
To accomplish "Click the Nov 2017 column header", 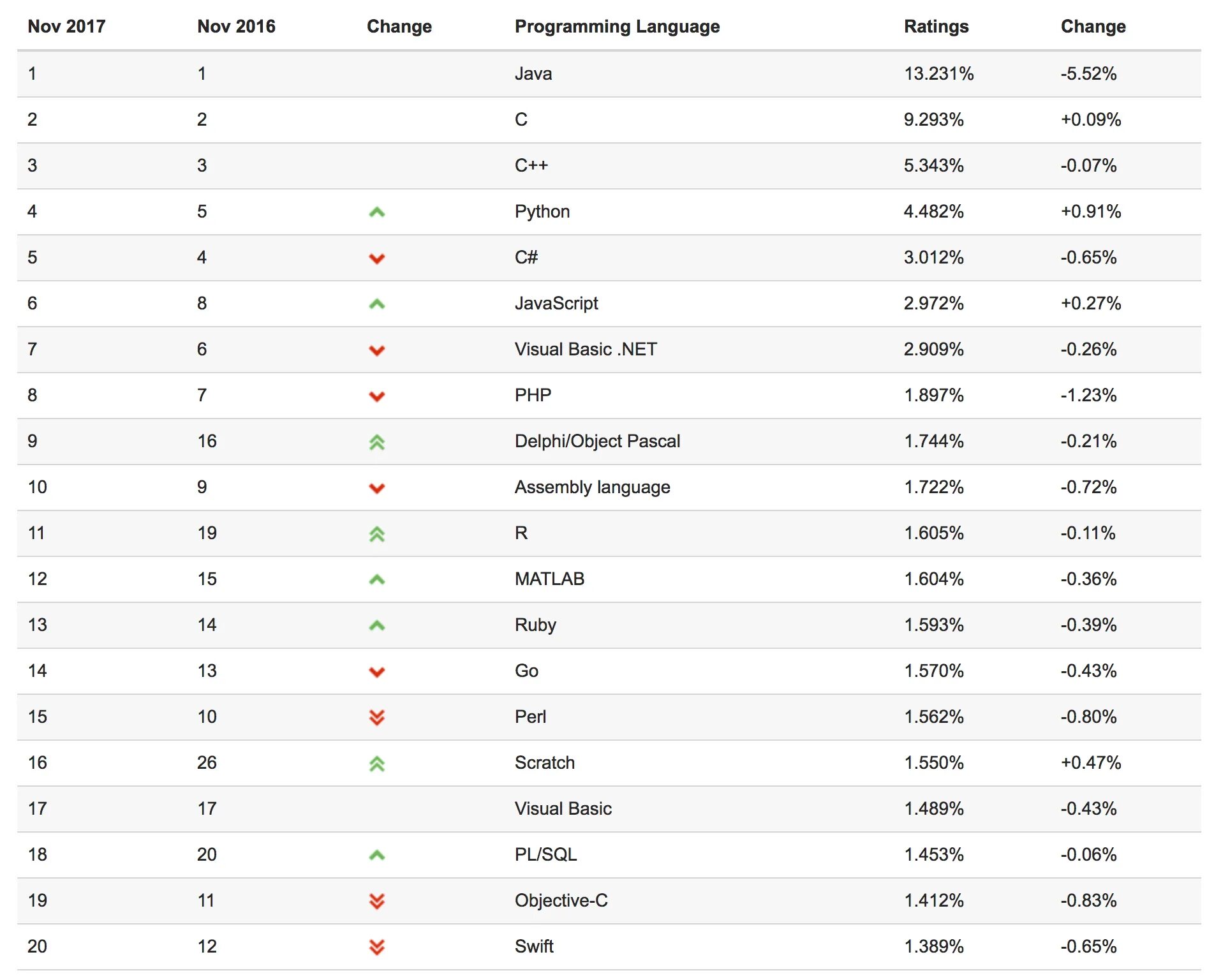I will (66, 26).
